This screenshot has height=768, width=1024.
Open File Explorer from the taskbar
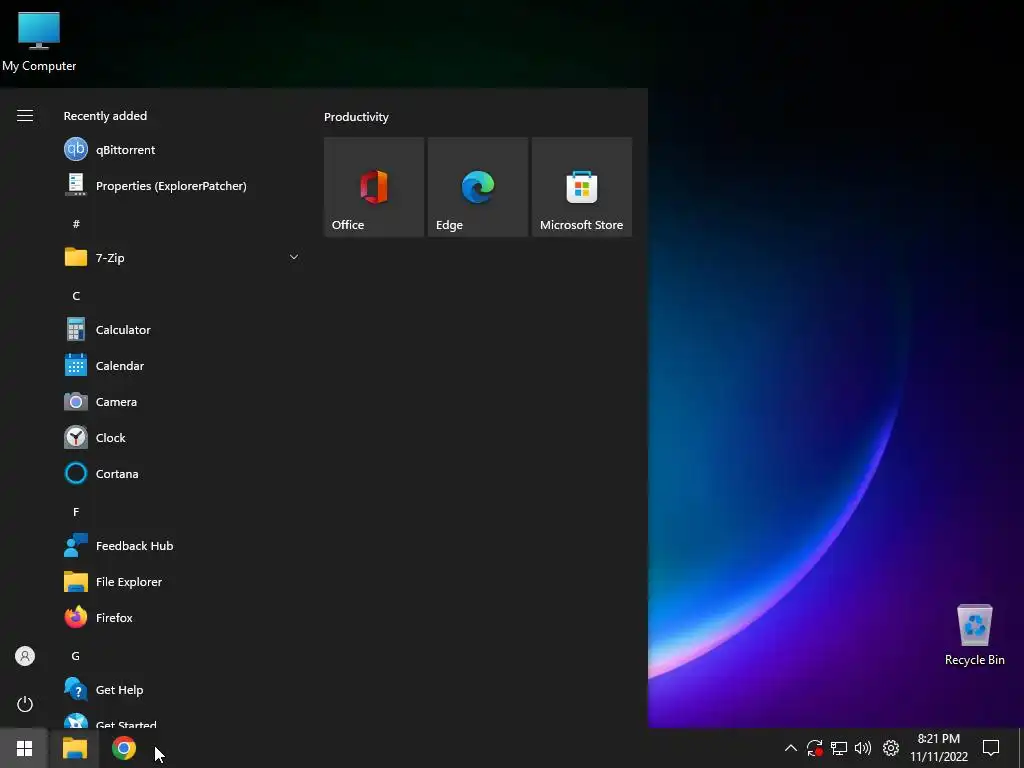coord(74,748)
